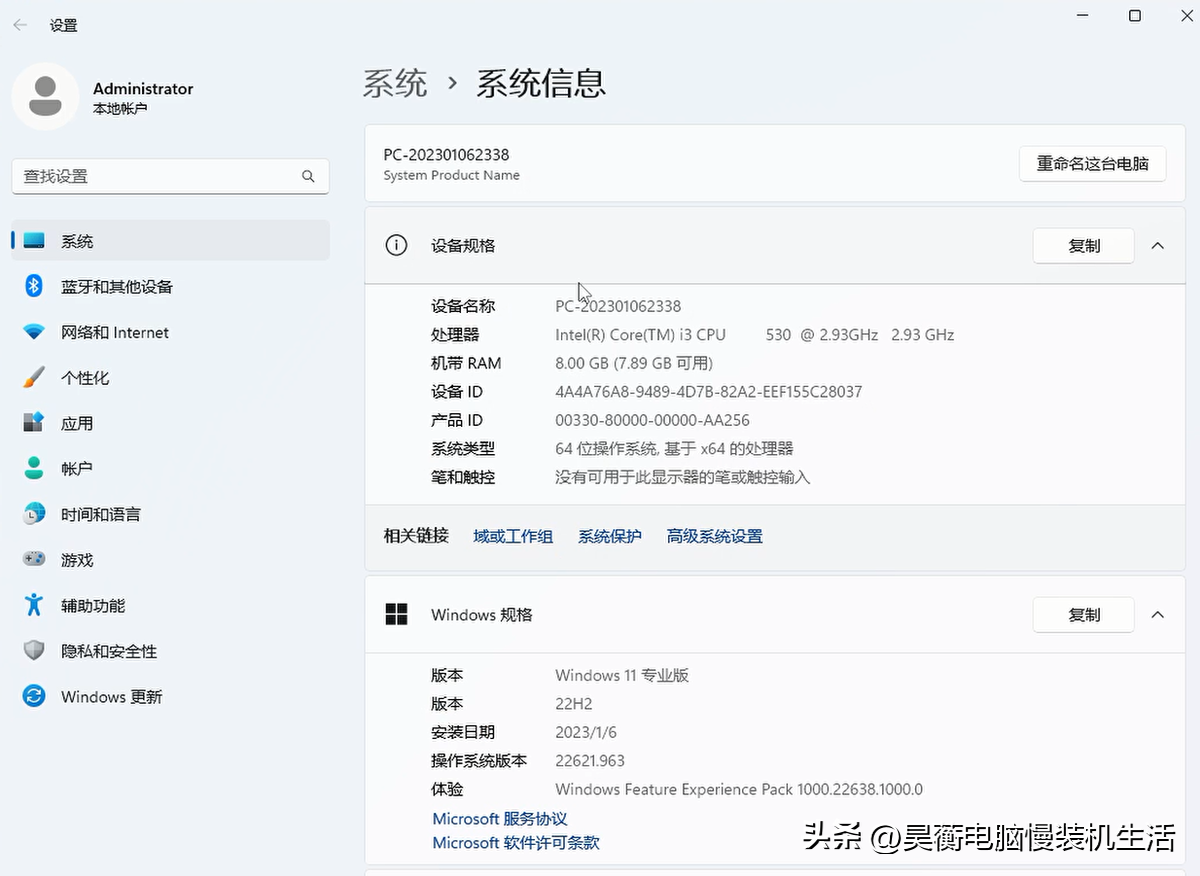Image resolution: width=1200 pixels, height=876 pixels.
Task: Select the device ID value 4A4A76A8-9489
Action: pyautogui.click(x=709, y=392)
